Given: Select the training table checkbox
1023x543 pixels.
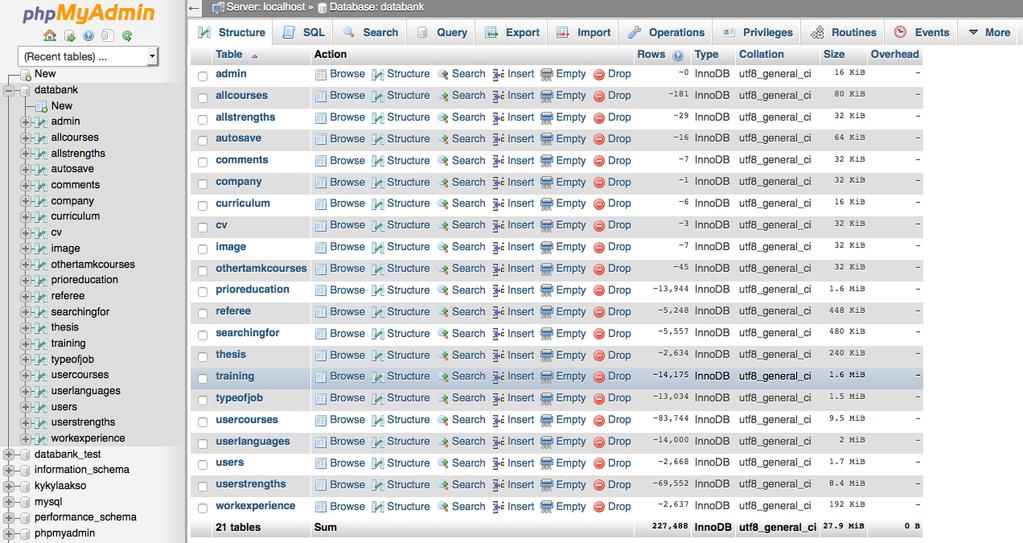Looking at the screenshot, I should pos(203,378).
